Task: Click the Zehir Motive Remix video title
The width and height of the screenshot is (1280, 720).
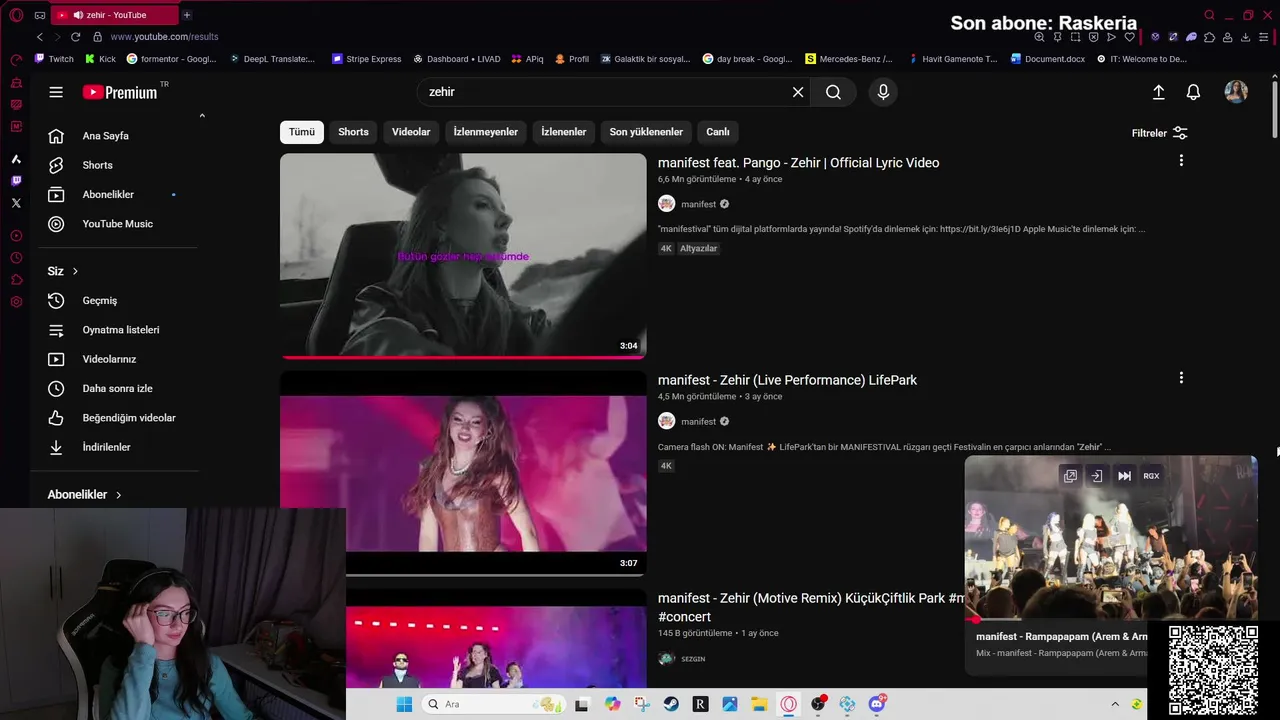Action: (x=811, y=607)
